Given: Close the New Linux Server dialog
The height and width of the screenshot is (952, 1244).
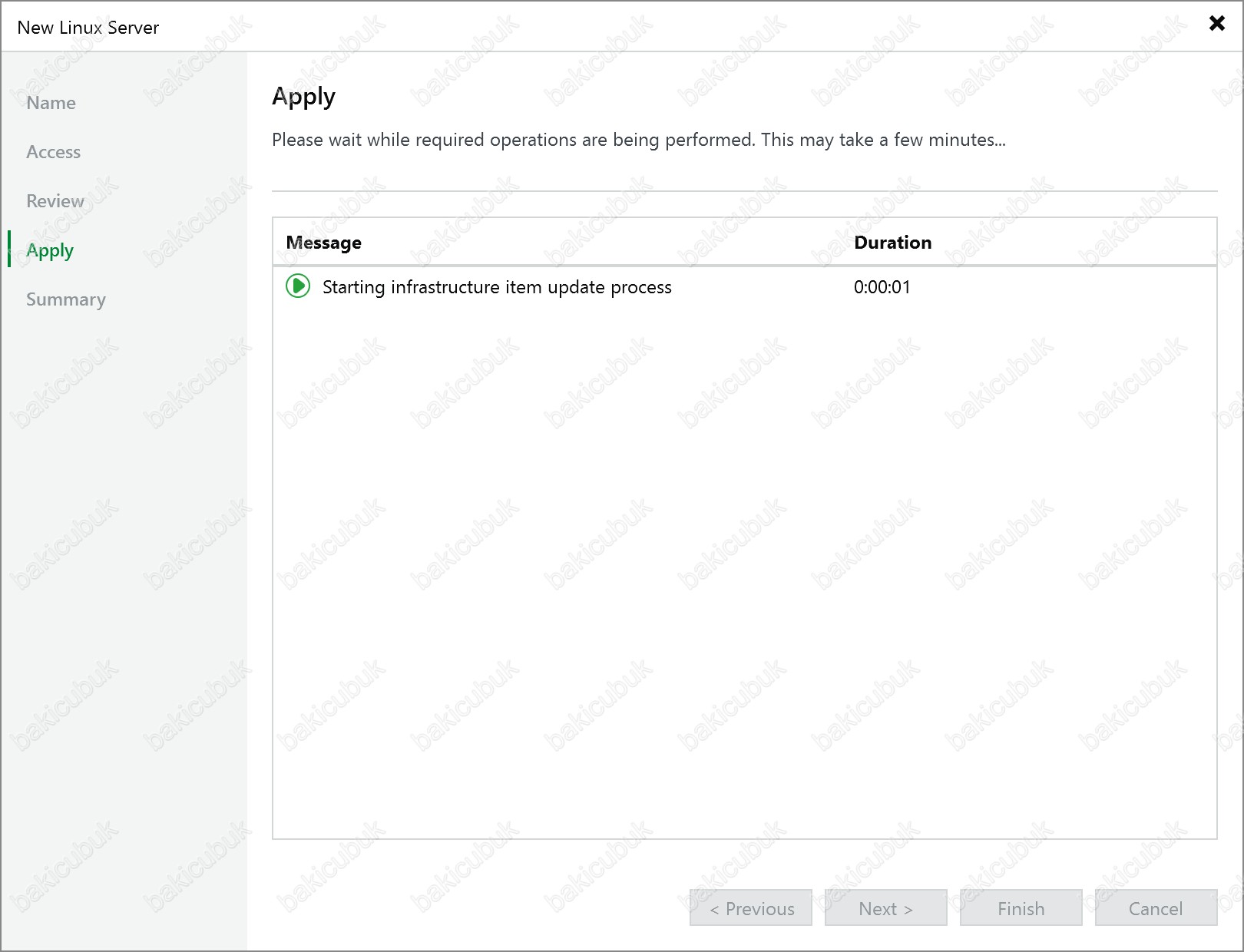Looking at the screenshot, I should tap(1216, 23).
